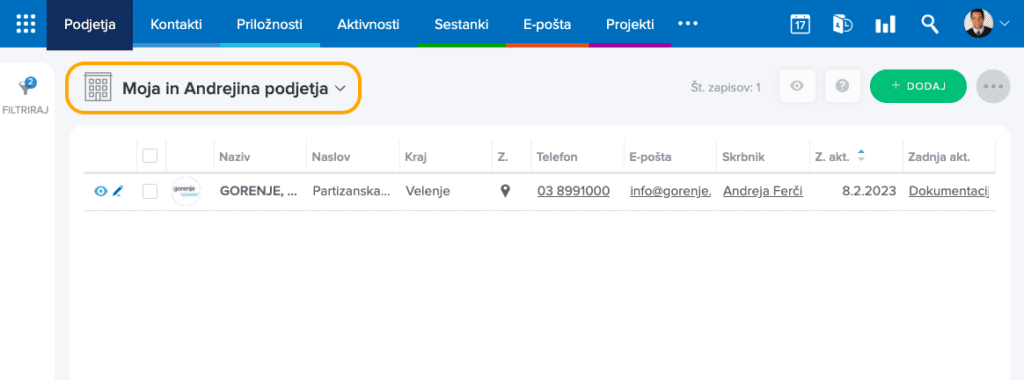Viewport: 1024px width, 380px height.
Task: Open the bar chart reports icon
Action: click(885, 25)
